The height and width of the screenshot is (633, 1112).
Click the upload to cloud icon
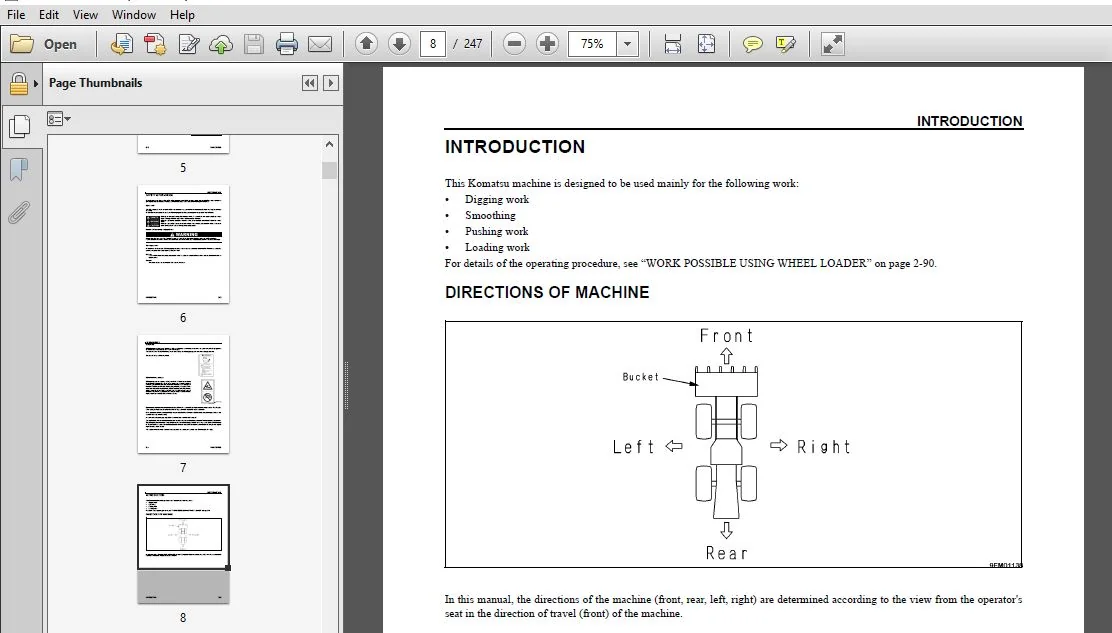tap(221, 44)
